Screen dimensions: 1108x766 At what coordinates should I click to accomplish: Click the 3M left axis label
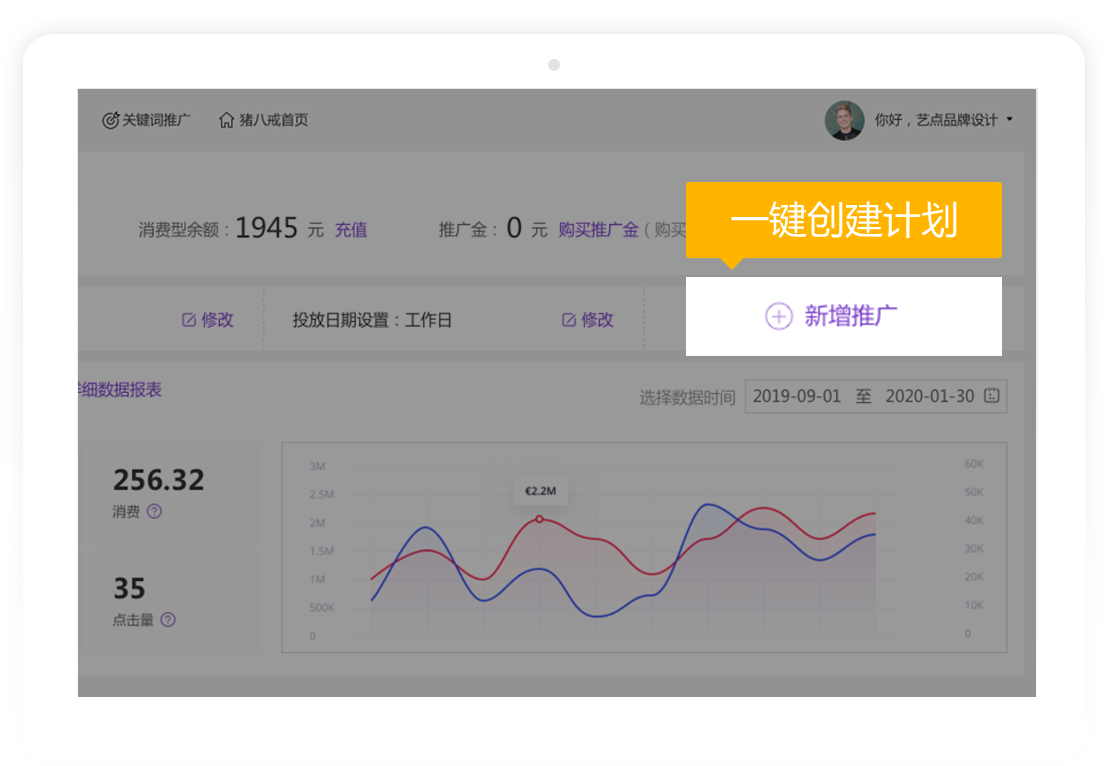[317, 466]
